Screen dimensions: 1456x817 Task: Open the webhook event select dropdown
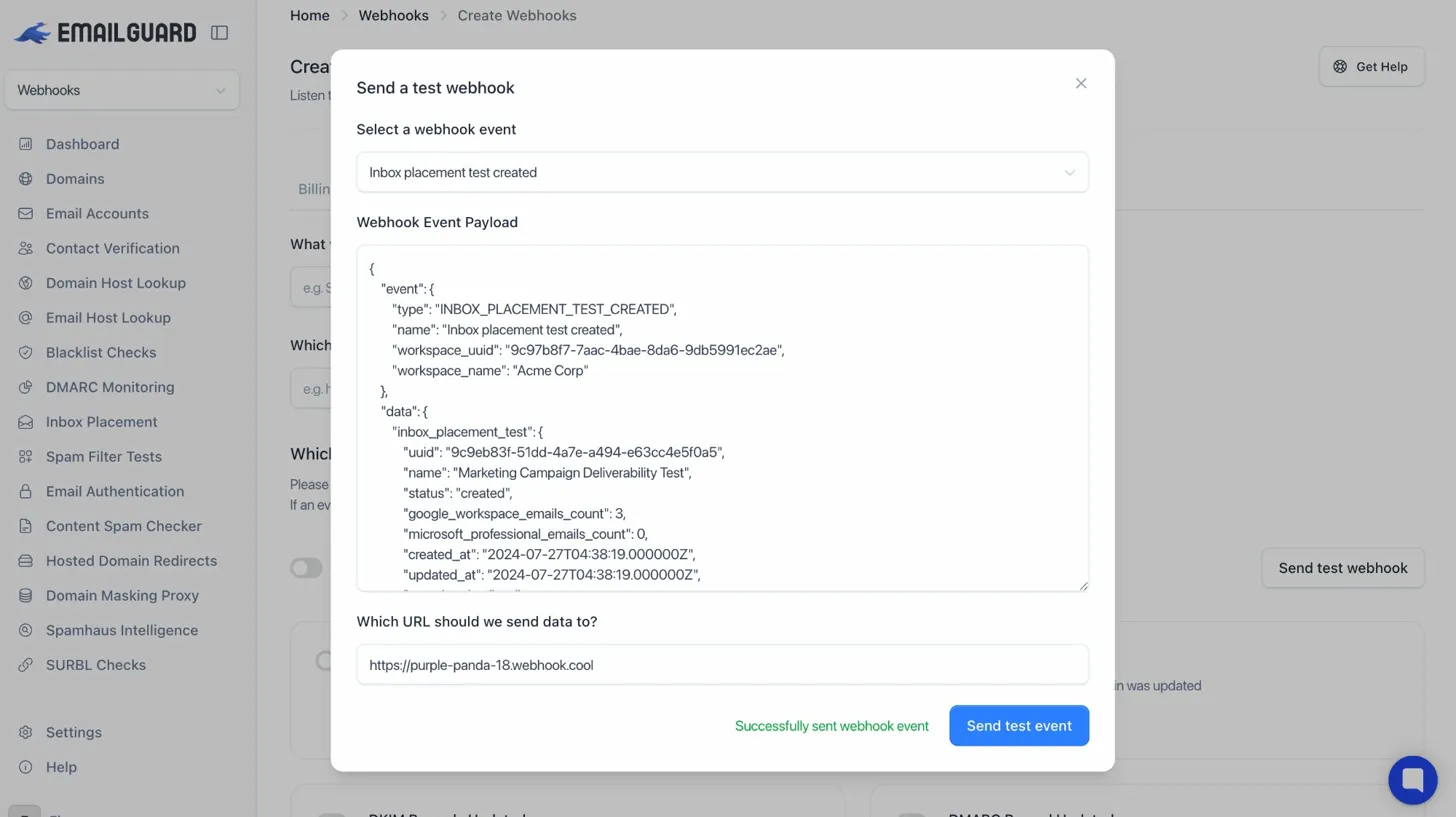pos(722,173)
